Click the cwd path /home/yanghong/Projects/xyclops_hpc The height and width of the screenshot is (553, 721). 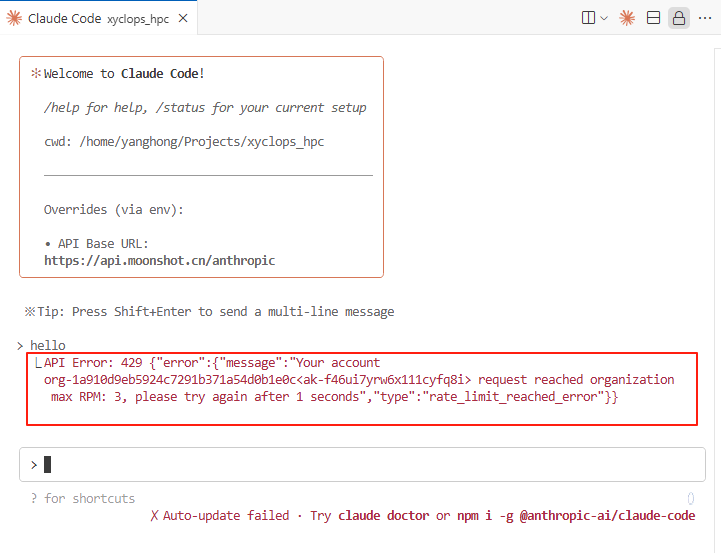[x=201, y=142]
